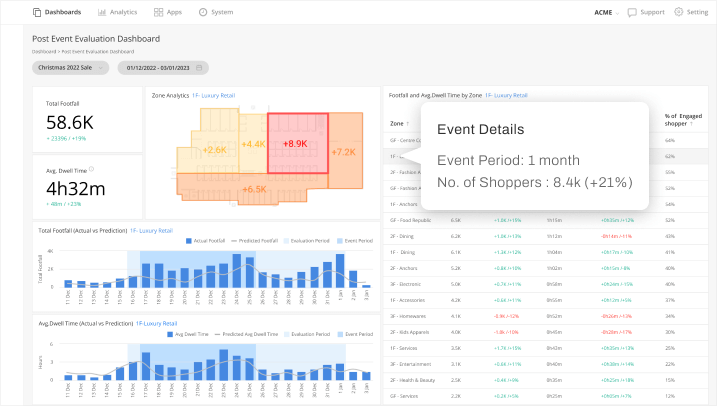Select the 3F - Homewares table row
Viewport: 717px width, 406px height.
(x=546, y=316)
